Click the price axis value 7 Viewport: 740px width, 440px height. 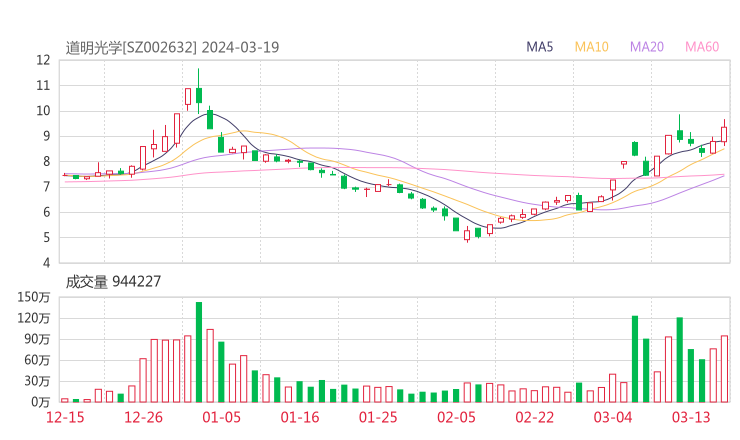point(46,187)
